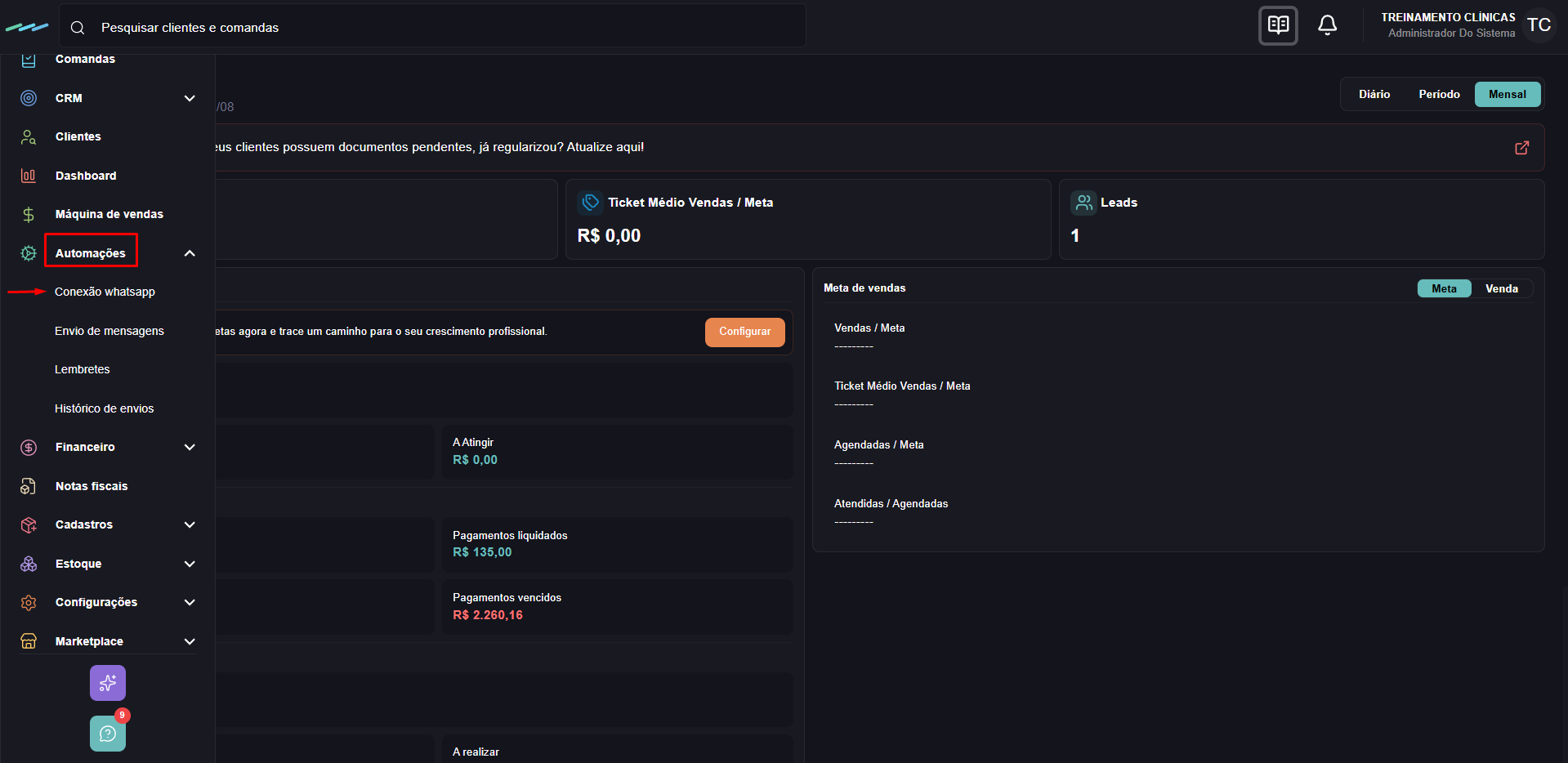This screenshot has height=763, width=1568.
Task: Expand the Estoque submenu chevron
Action: [x=190, y=564]
